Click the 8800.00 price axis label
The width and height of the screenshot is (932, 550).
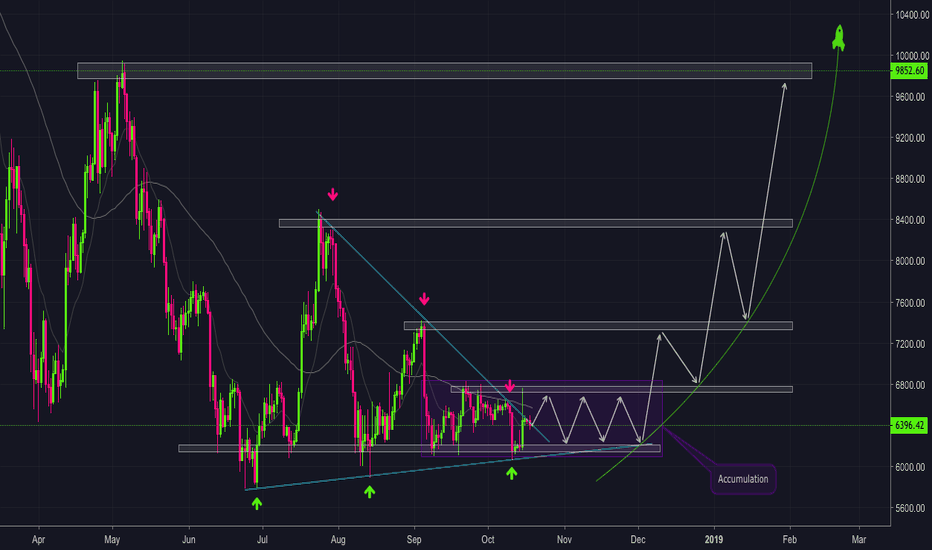[910, 178]
